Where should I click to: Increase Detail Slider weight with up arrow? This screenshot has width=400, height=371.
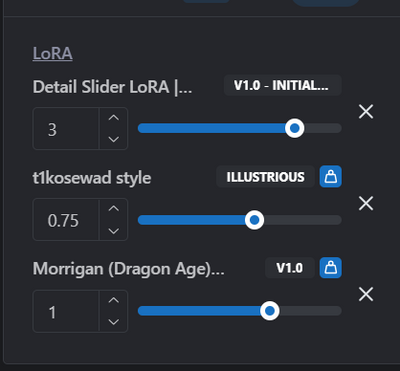(x=114, y=118)
